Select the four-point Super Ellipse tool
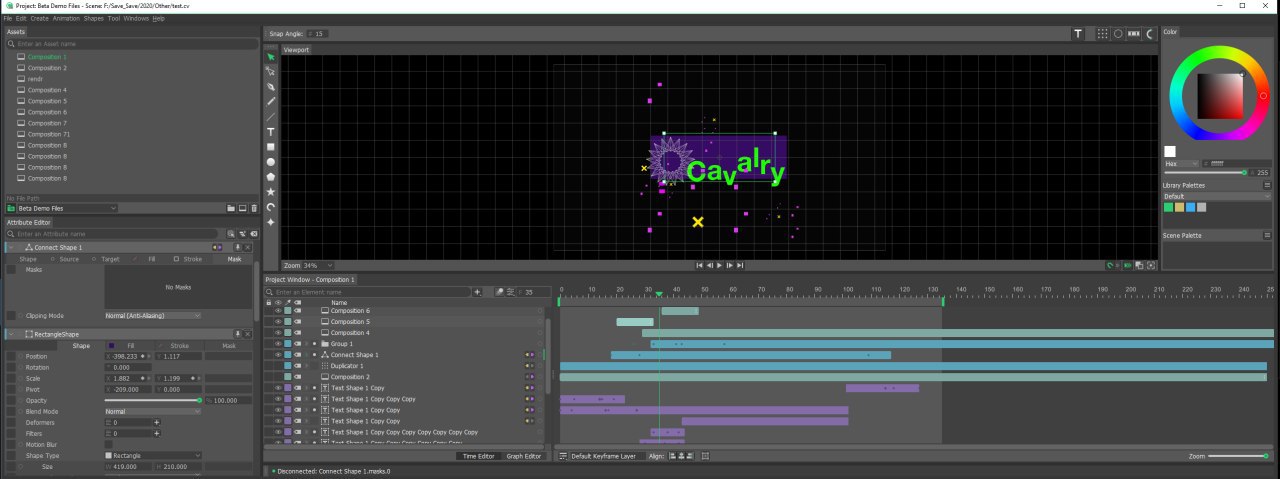This screenshot has height=479, width=1280. [270, 222]
